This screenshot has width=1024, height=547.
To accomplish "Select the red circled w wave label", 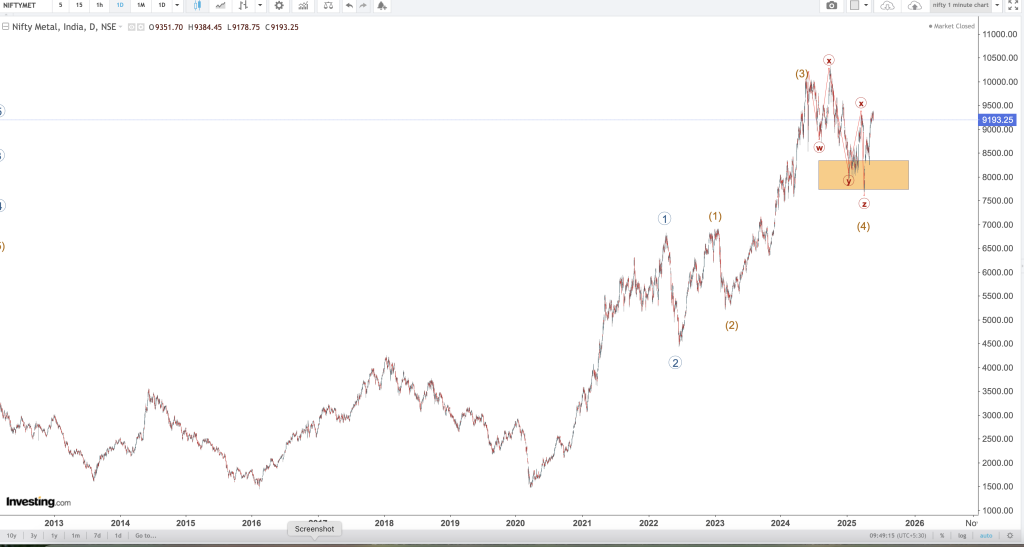I will point(819,148).
